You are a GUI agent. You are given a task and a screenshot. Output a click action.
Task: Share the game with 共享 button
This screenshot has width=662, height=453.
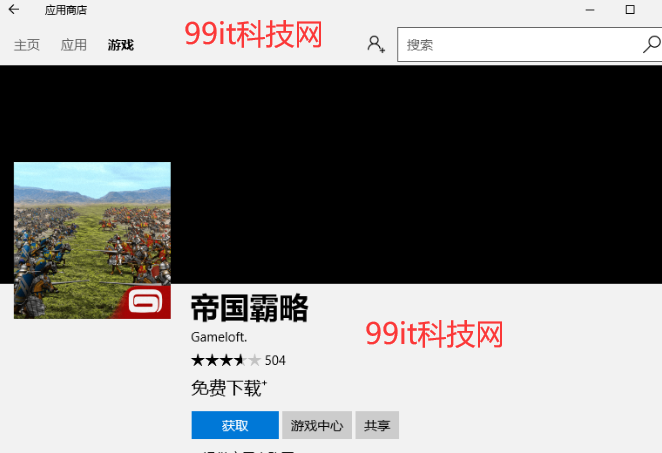click(x=377, y=425)
